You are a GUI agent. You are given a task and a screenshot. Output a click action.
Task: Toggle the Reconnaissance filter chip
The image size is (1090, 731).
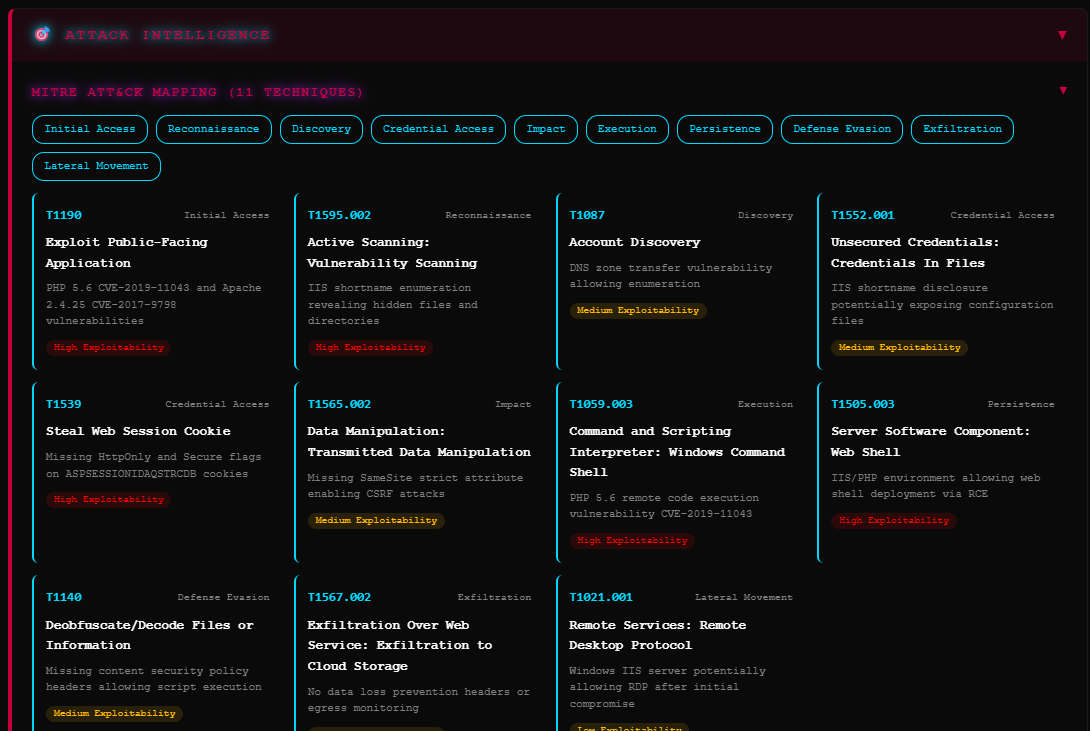(213, 129)
